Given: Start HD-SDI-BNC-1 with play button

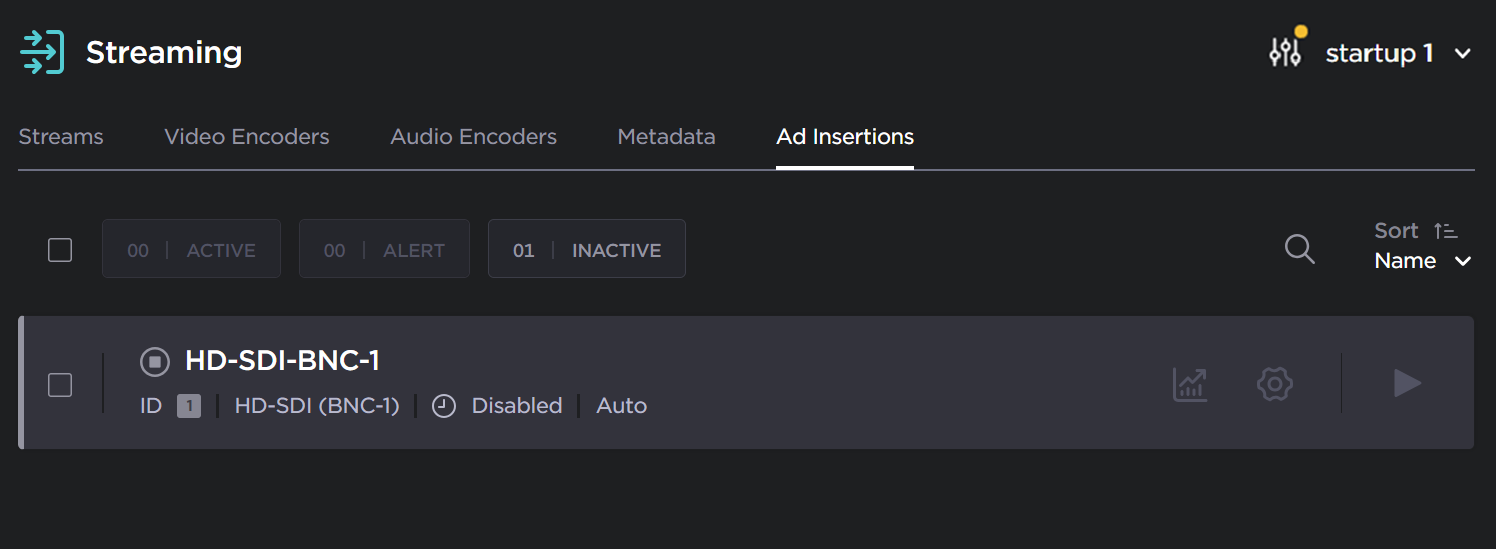Looking at the screenshot, I should pyautogui.click(x=1407, y=383).
